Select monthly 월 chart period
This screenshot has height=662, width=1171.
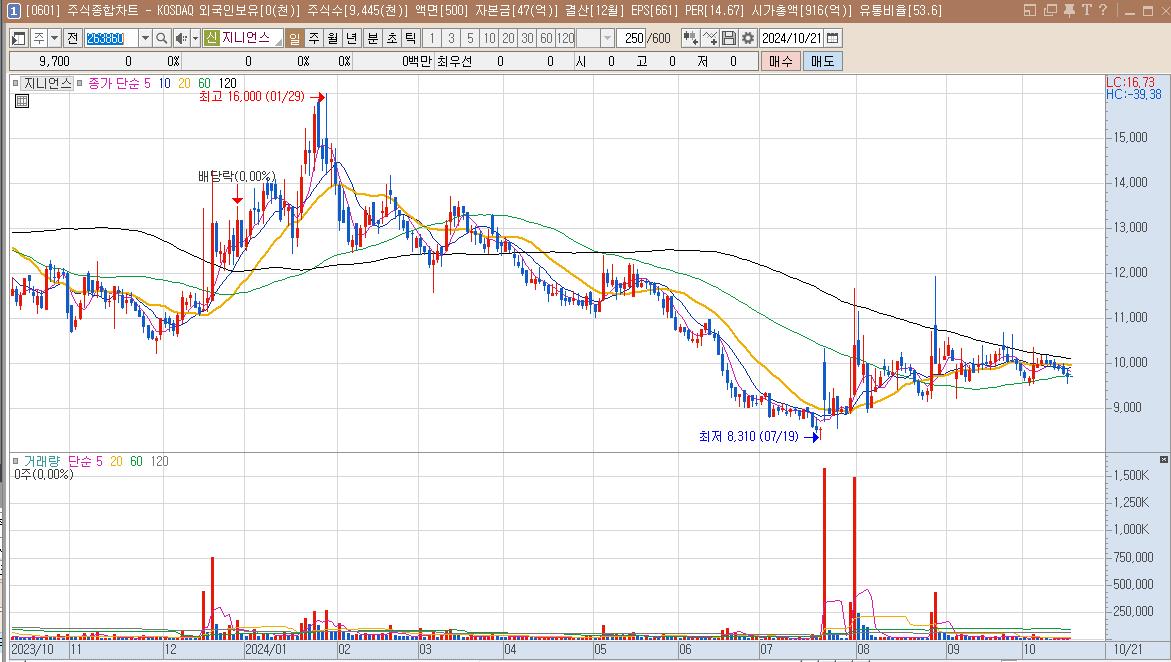332,38
